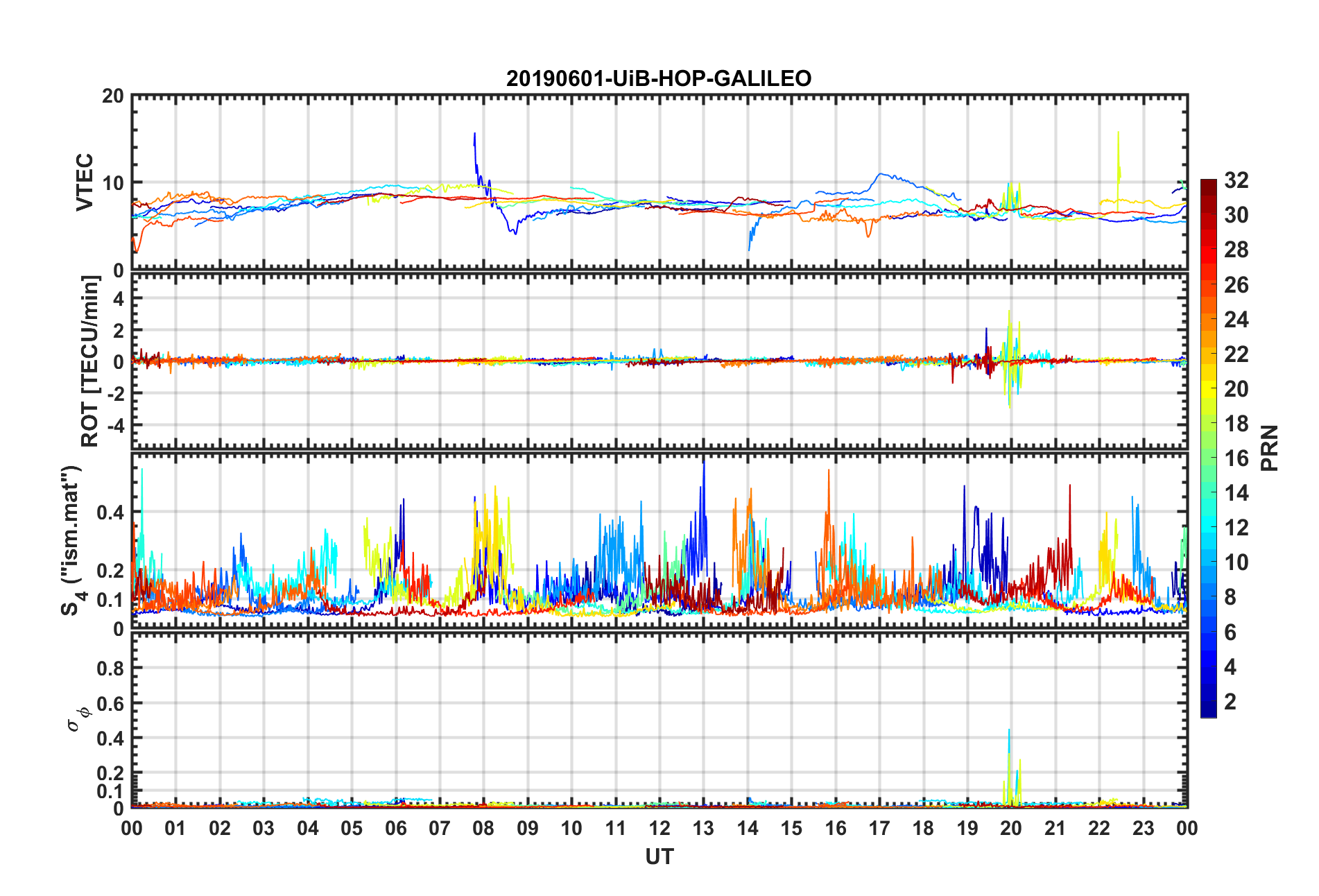Image resolution: width=1319 pixels, height=896 pixels.
Task: Click x-axis hour tick 18
Action: point(923,828)
